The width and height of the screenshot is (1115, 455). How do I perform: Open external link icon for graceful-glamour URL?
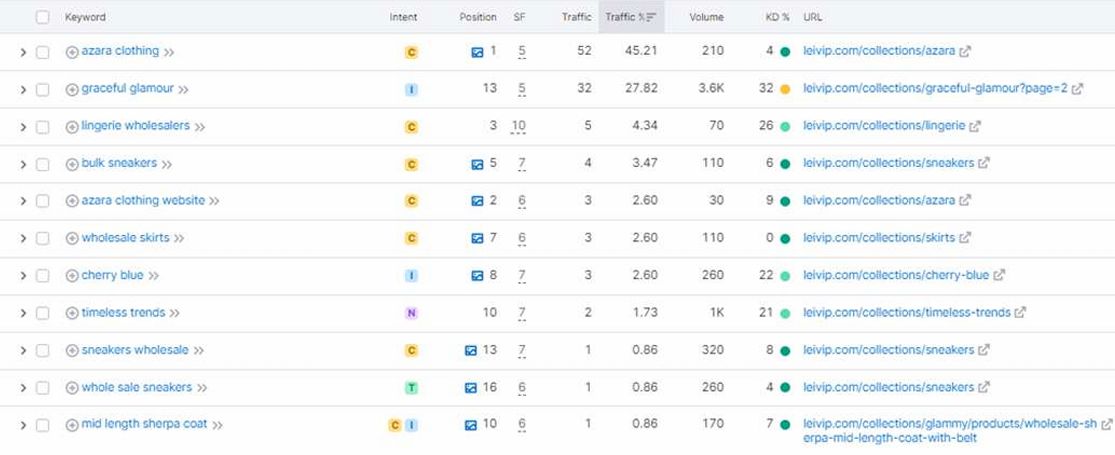point(1078,89)
